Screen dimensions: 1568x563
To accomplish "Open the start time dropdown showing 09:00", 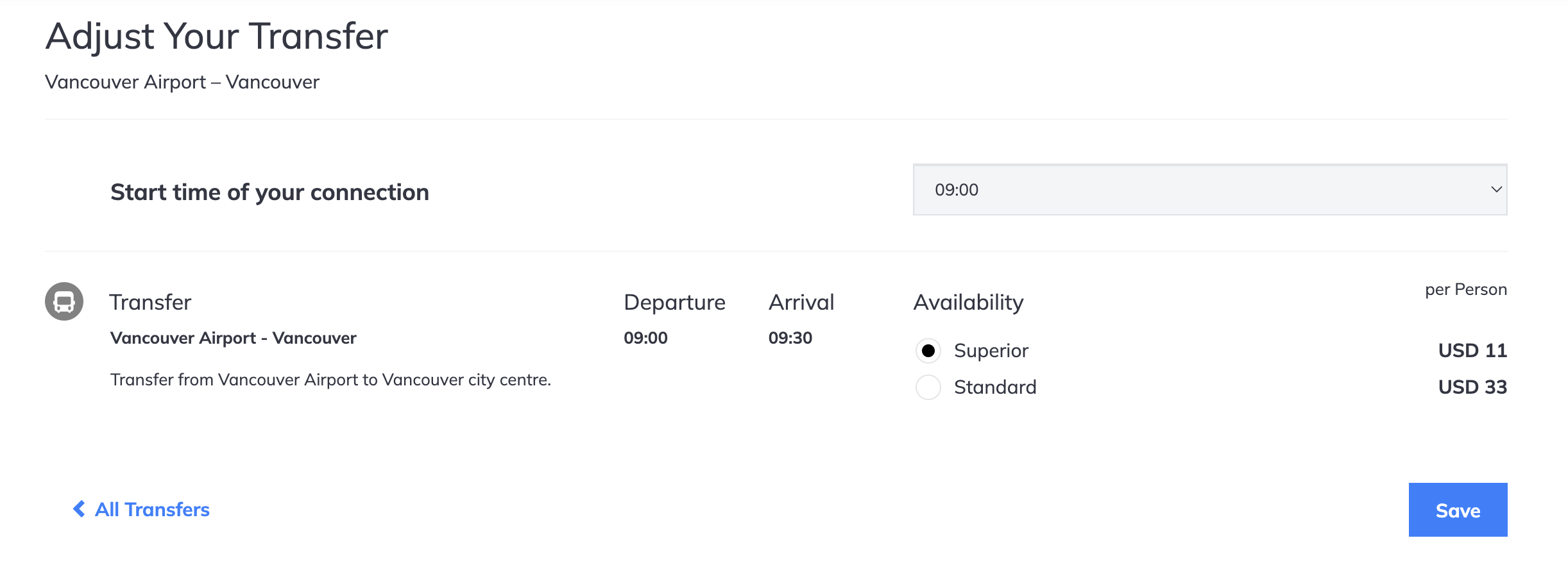I will point(1210,190).
